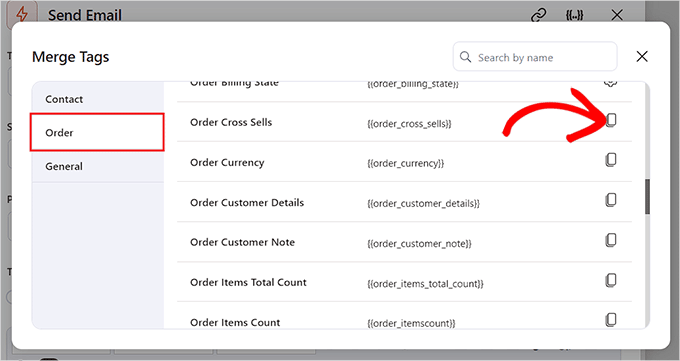Click the {{order_customer_details}} tag text
The height and width of the screenshot is (361, 680).
tap(423, 203)
